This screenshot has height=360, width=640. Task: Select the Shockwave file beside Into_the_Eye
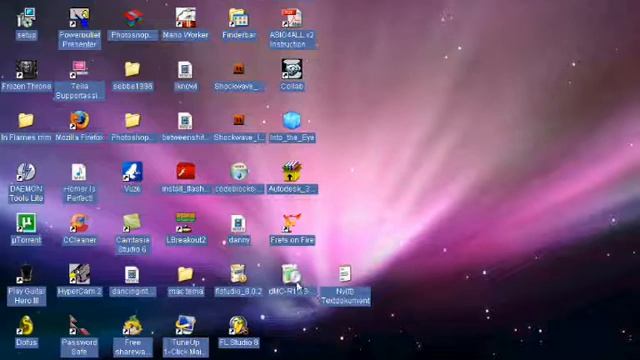pyautogui.click(x=239, y=121)
